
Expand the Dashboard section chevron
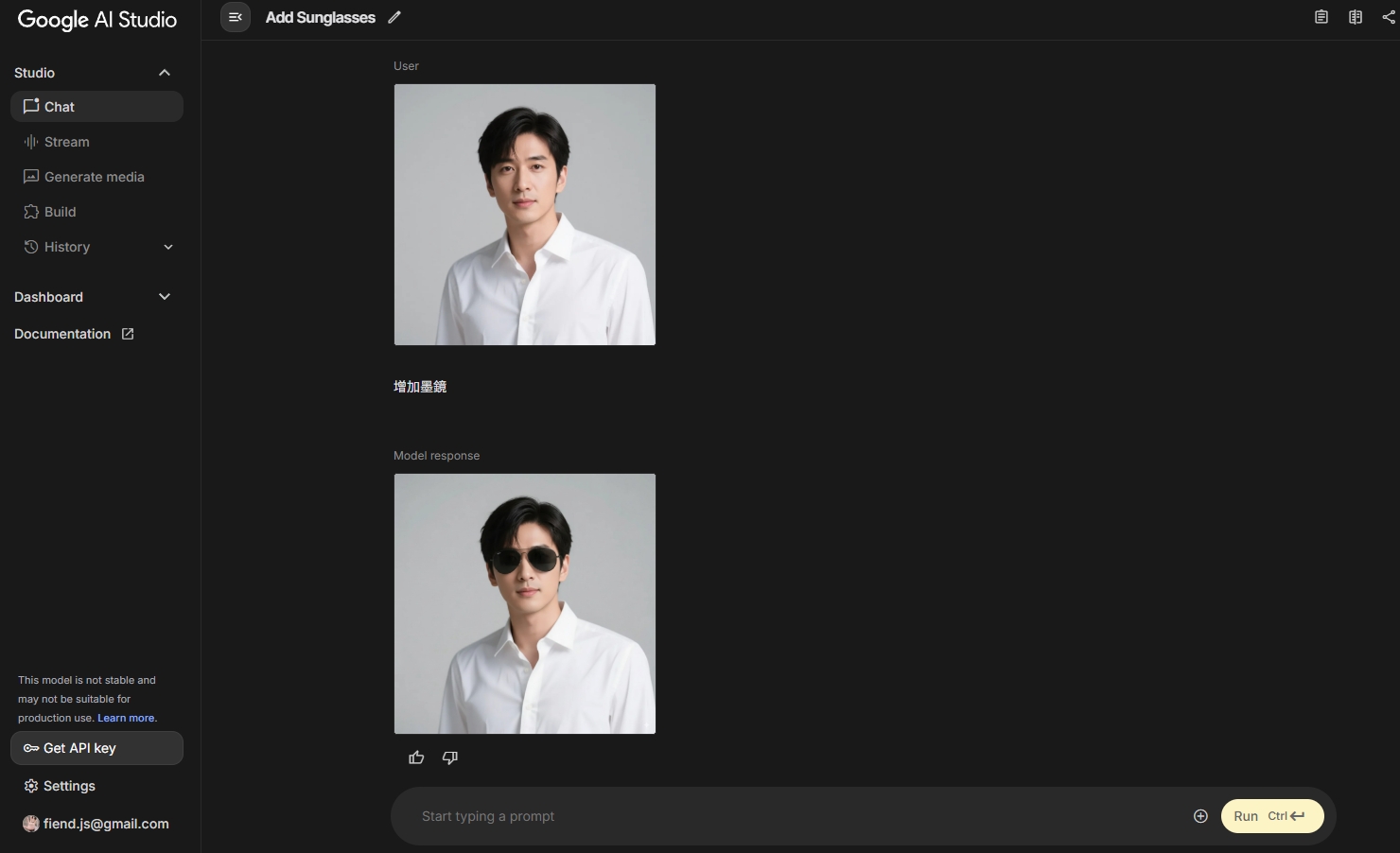point(165,297)
